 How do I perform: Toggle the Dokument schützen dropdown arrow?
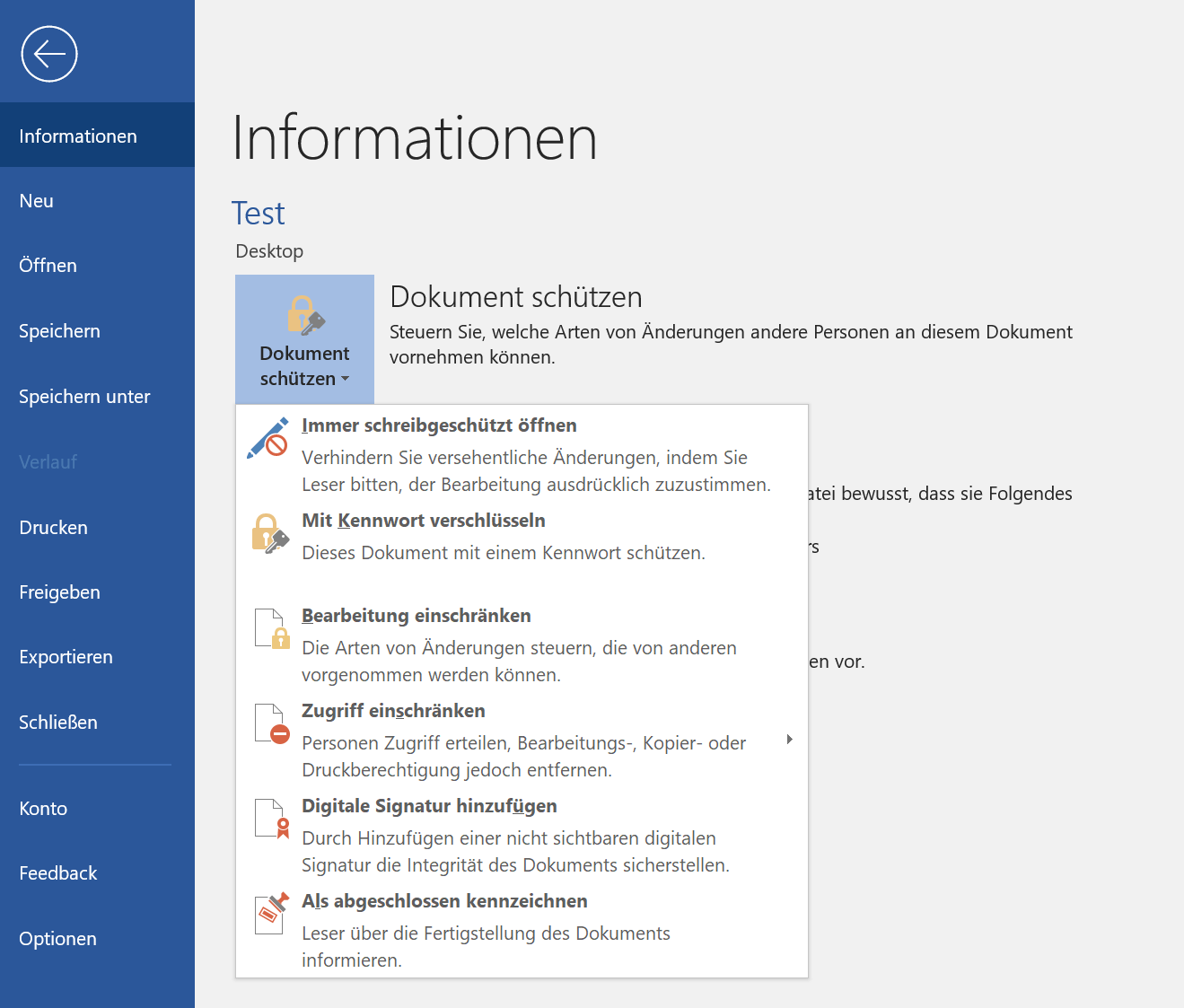click(346, 379)
